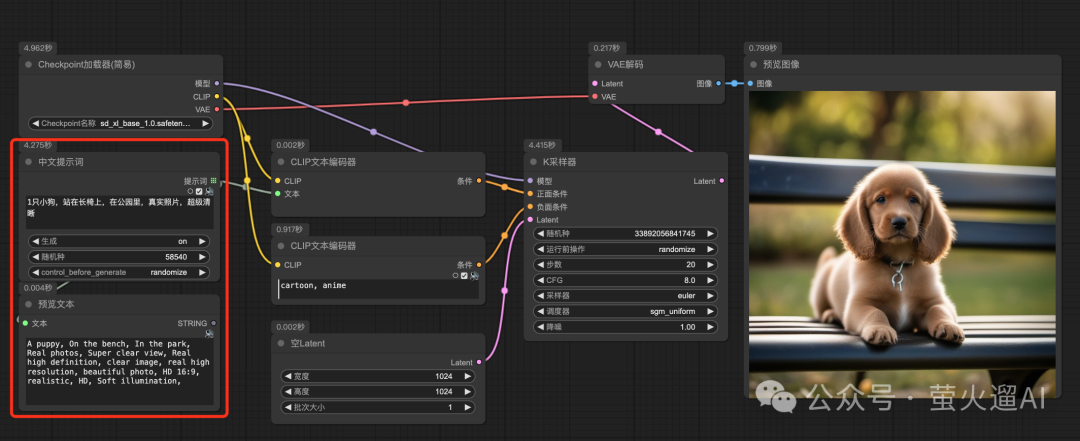Click the translate icon above cartoon, anime text
Image resolution: width=1080 pixels, height=441 pixels.
(474, 275)
